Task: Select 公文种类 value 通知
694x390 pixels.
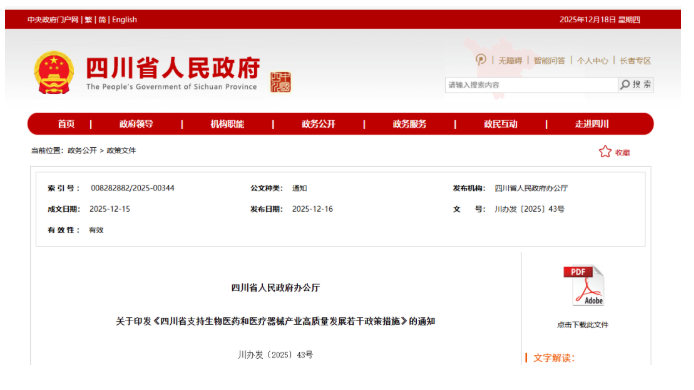Action: [300, 188]
